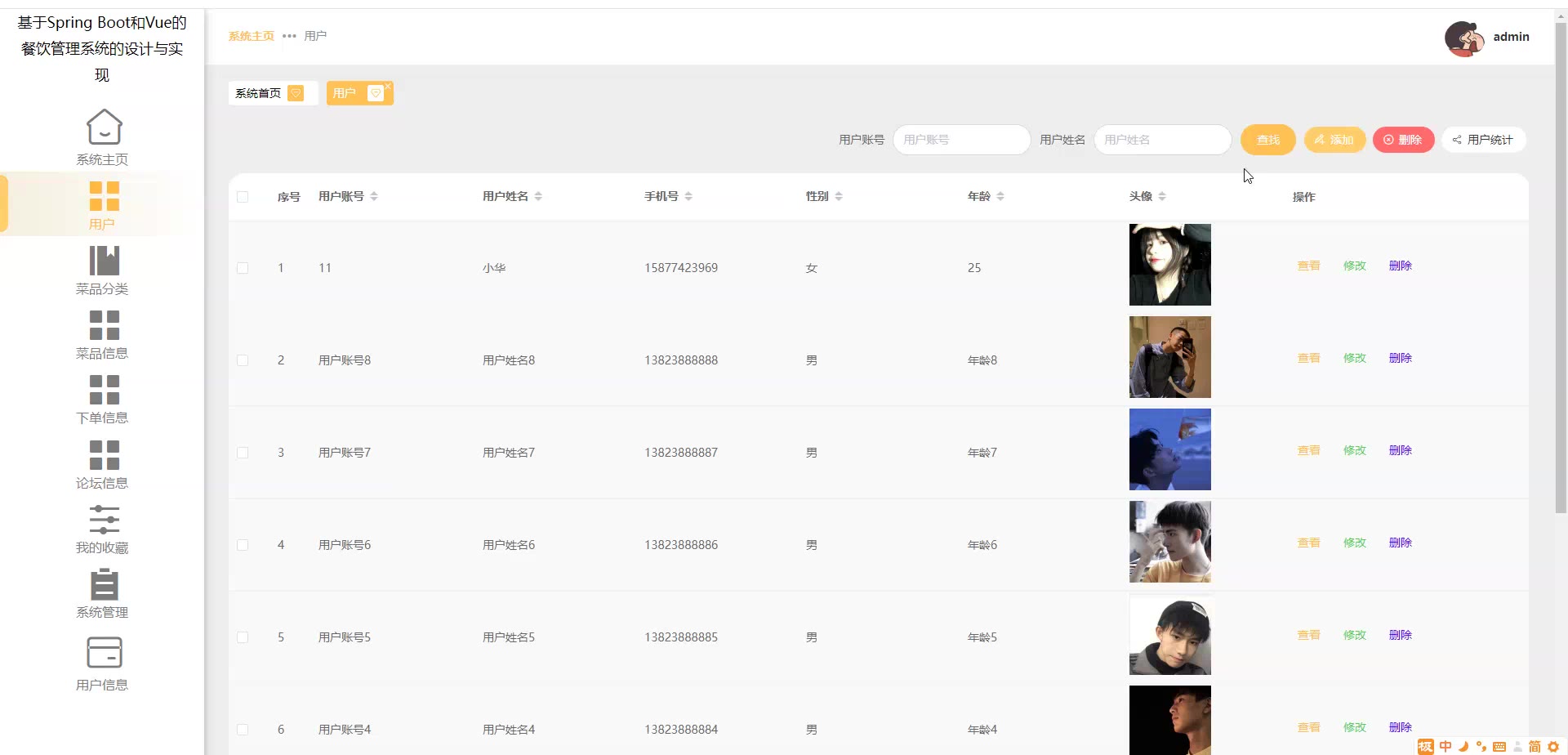Focus the 用户姓名 search input field
1568x755 pixels.
(x=1162, y=140)
